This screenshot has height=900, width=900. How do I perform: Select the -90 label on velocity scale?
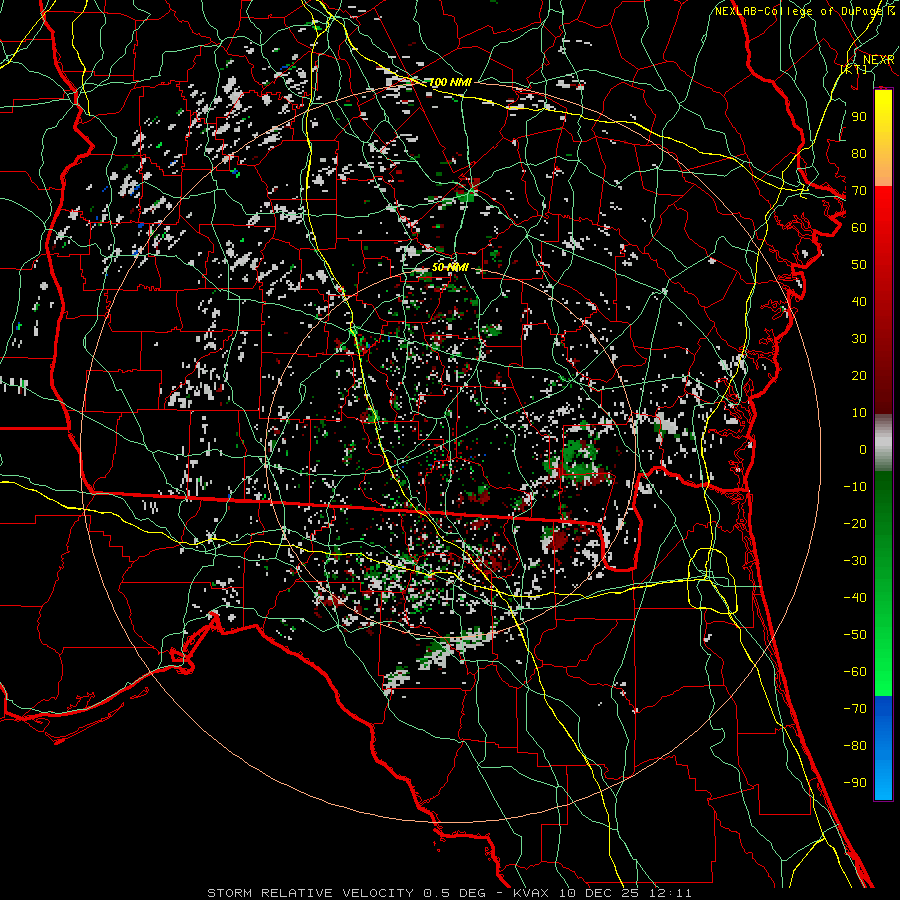pyautogui.click(x=855, y=782)
